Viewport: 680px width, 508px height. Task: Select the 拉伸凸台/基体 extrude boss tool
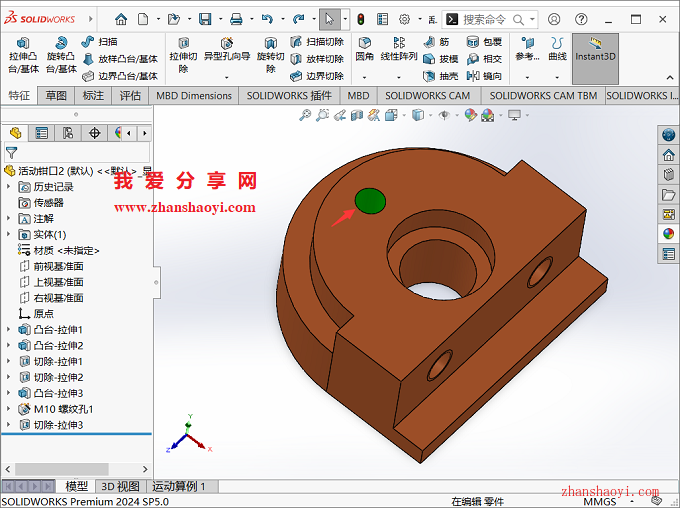click(23, 55)
